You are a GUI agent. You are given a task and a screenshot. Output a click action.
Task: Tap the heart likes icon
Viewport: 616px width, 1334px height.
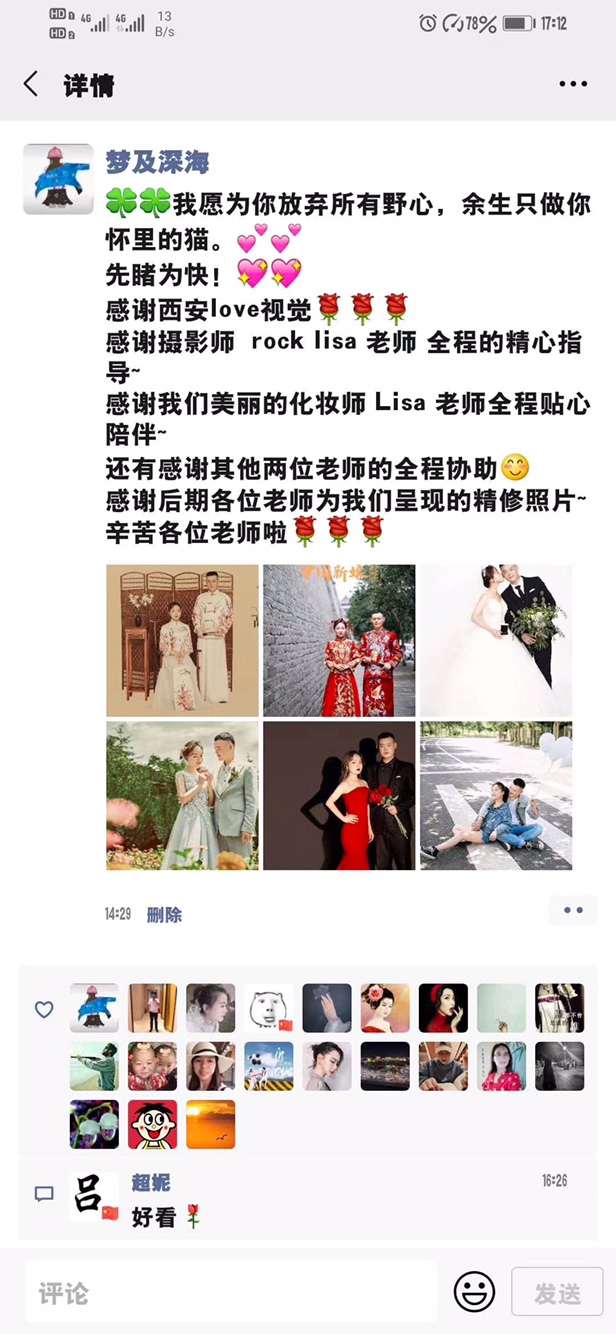tap(44, 1010)
